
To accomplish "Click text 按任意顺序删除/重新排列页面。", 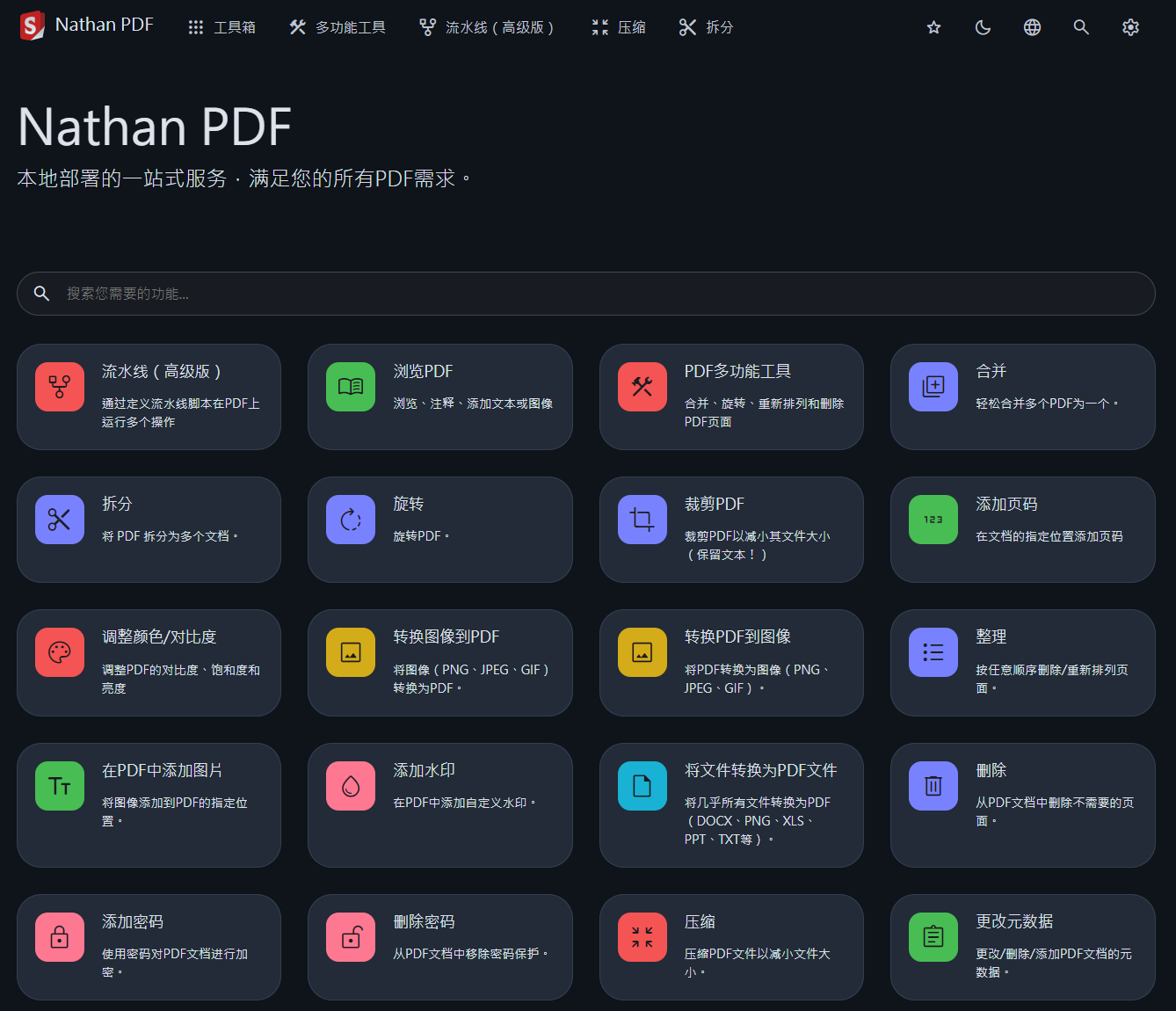I will pos(1052,679).
